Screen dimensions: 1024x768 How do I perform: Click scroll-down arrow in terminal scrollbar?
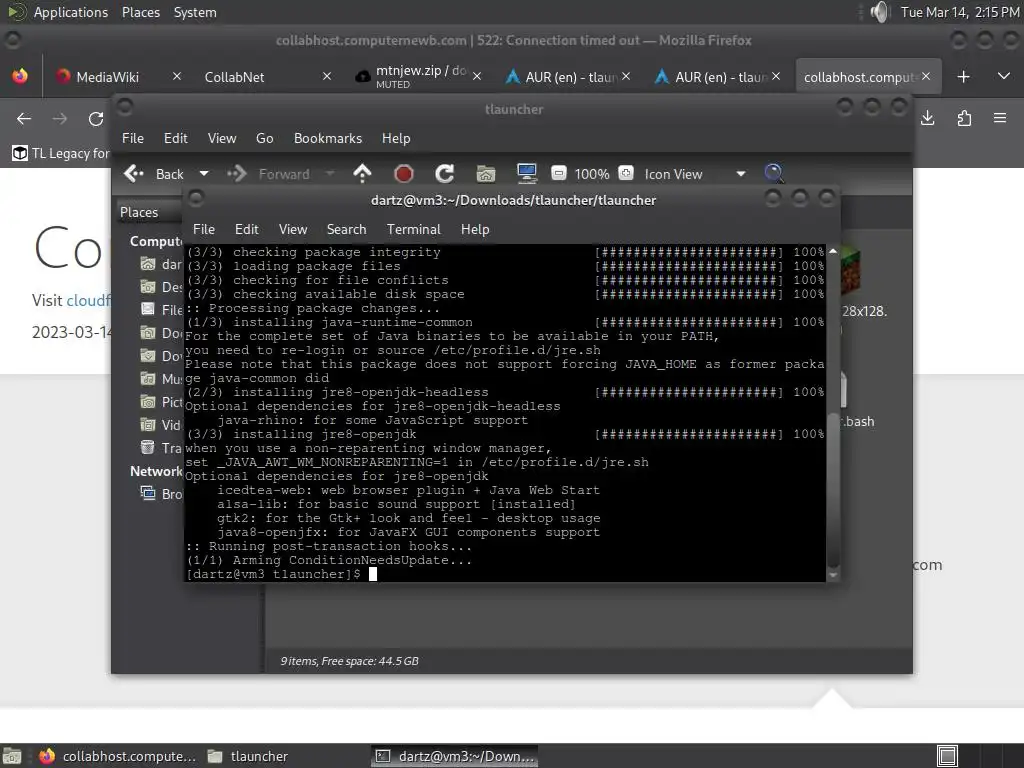[x=833, y=575]
